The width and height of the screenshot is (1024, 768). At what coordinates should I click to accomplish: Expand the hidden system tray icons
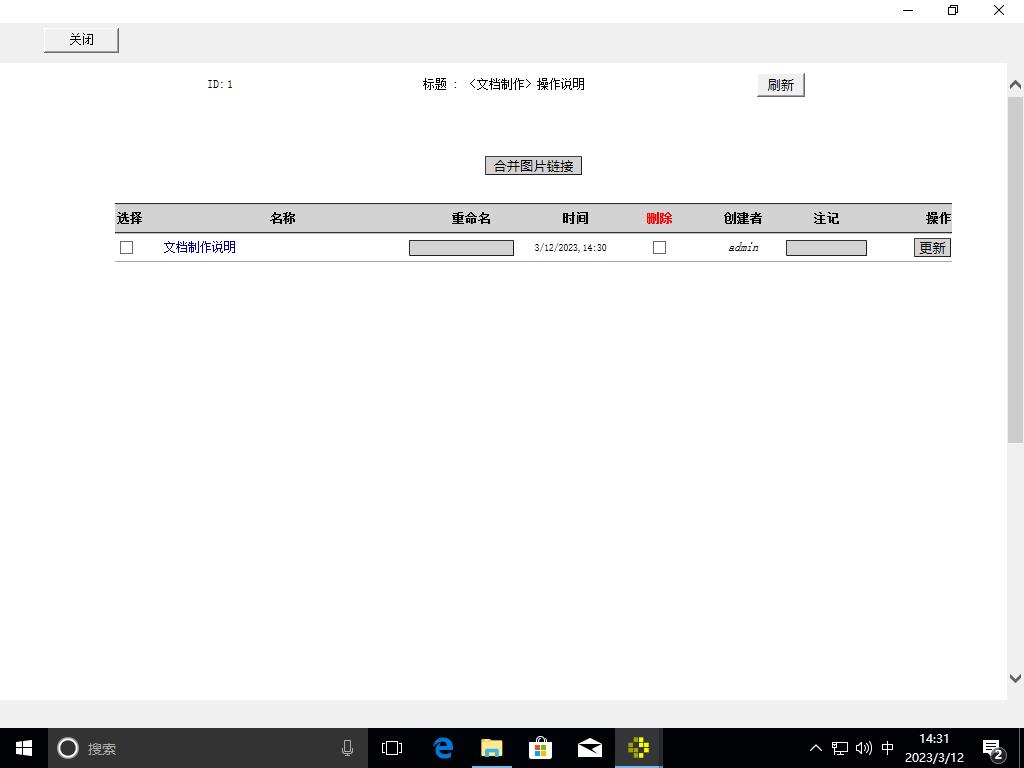click(815, 748)
